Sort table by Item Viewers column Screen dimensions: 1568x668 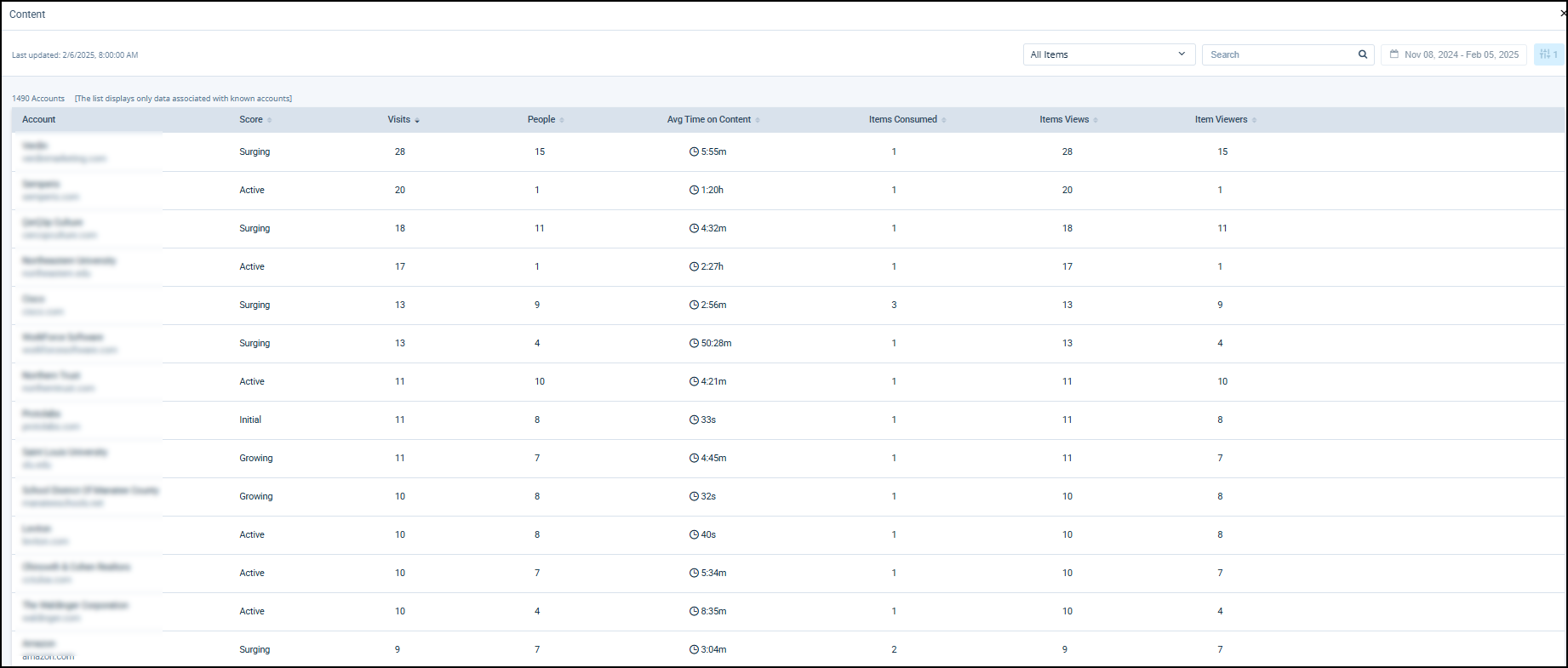(1221, 119)
